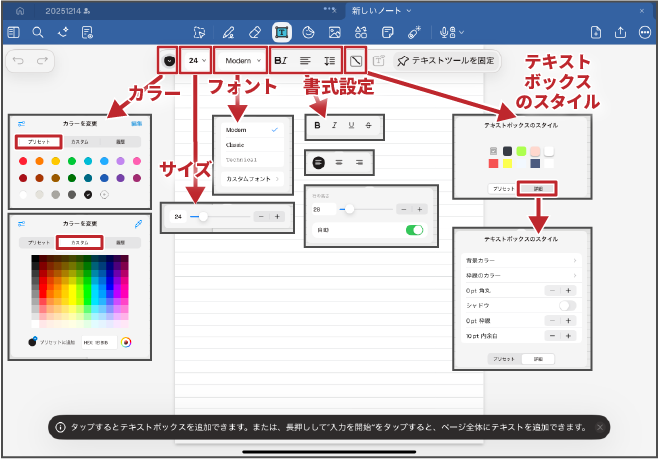The image size is (659, 459).
Task: Pick the bright green preset color swatch
Action: 72,161
